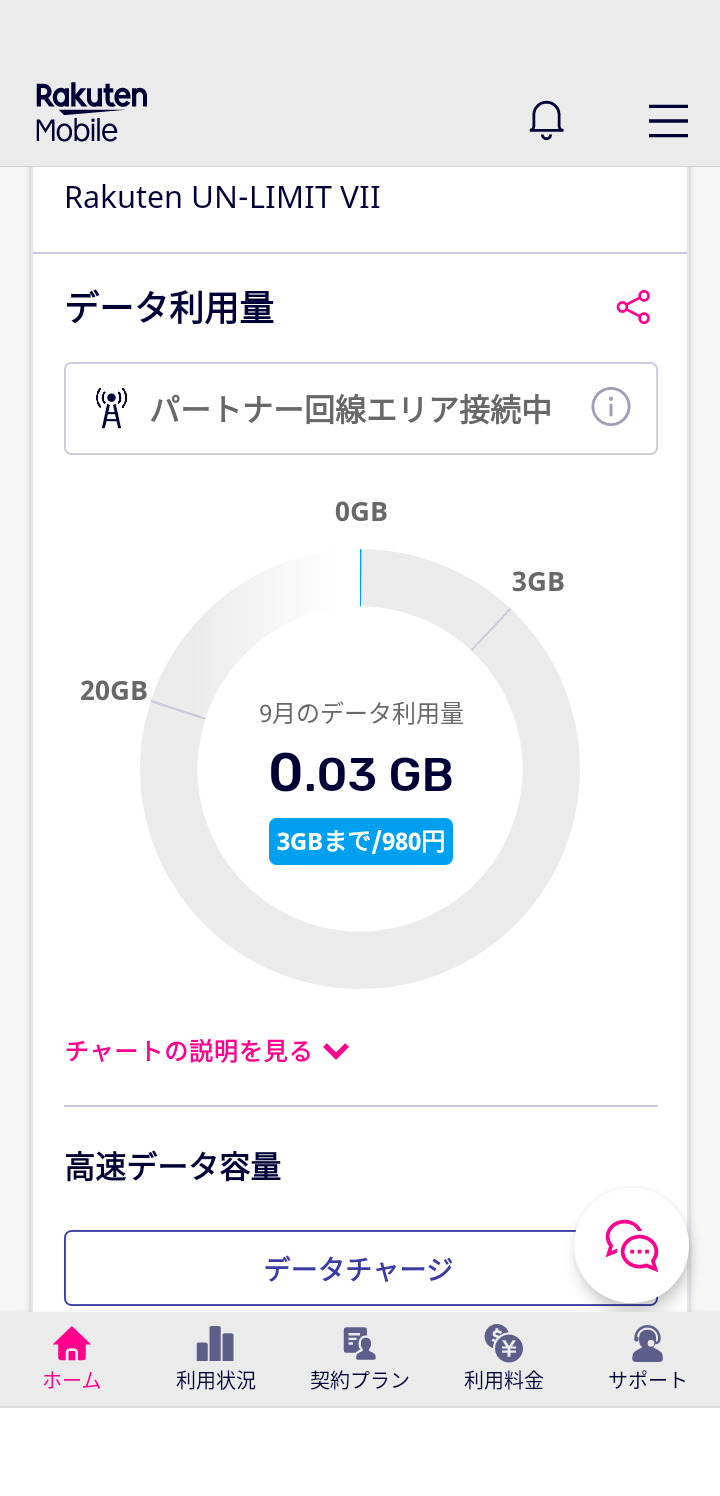
Task: Open the notifications bell
Action: 546,120
